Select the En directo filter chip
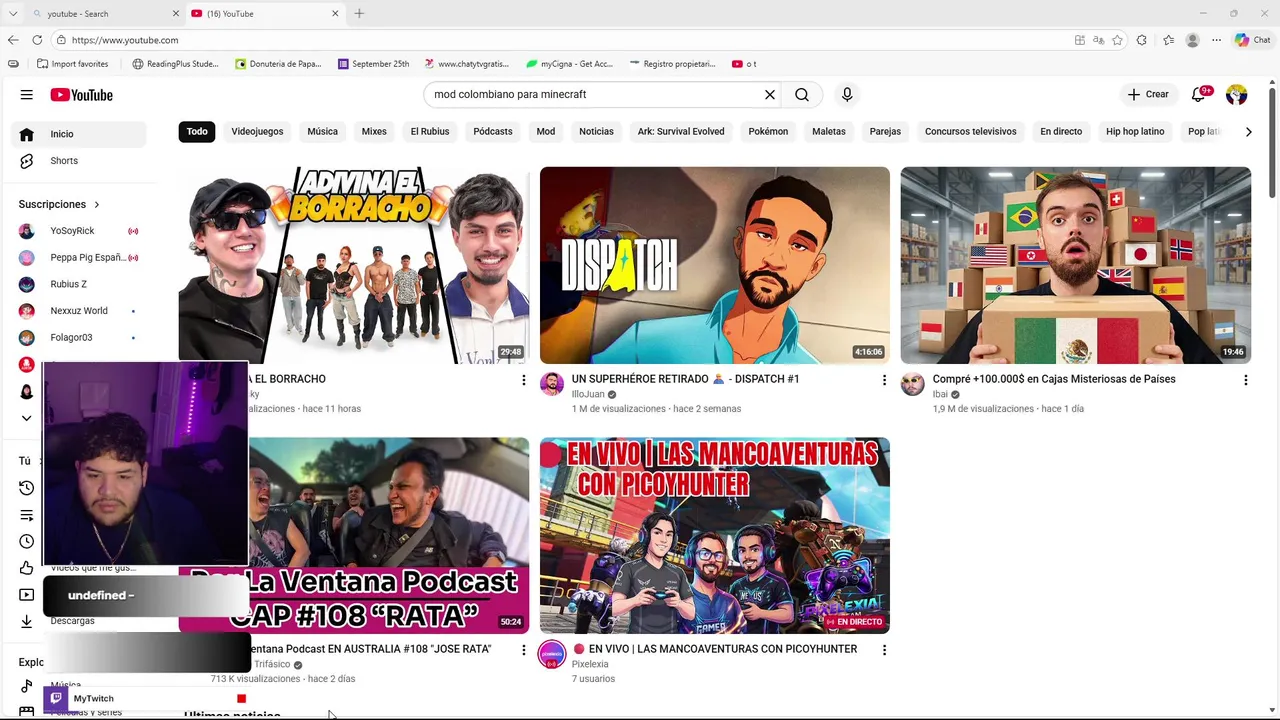Screen dimensions: 1280x720 point(1061,132)
